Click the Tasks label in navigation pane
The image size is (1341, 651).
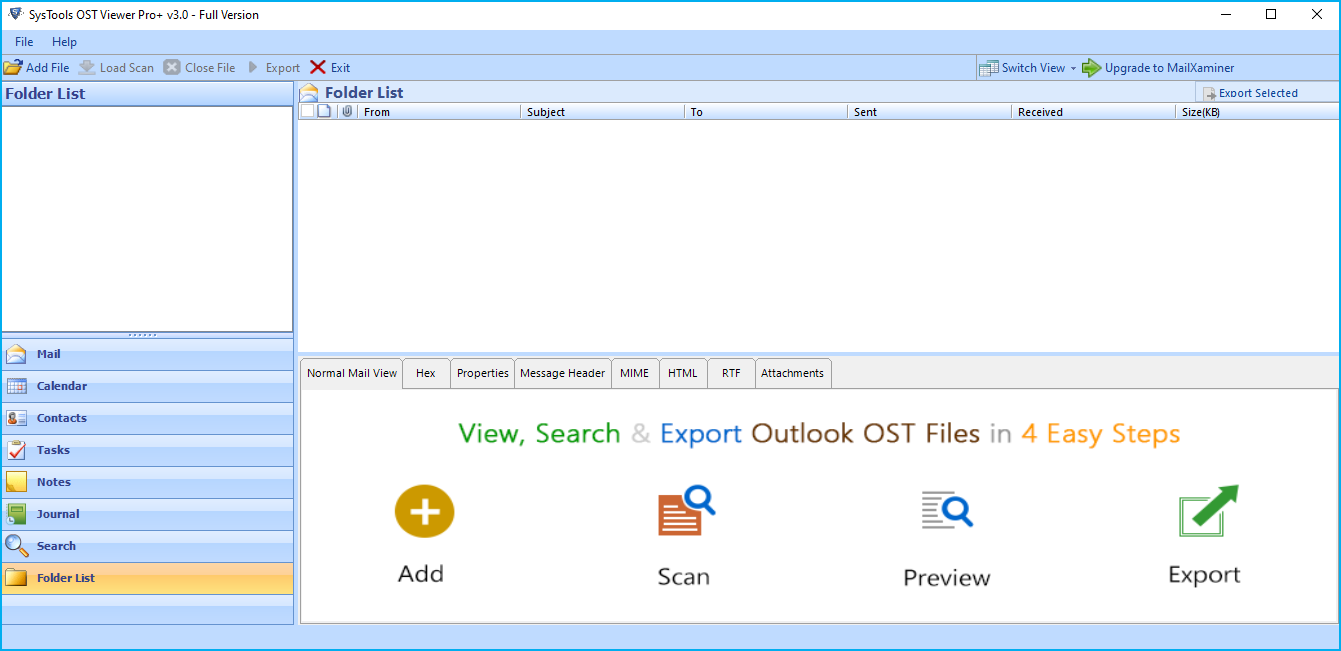coord(53,450)
